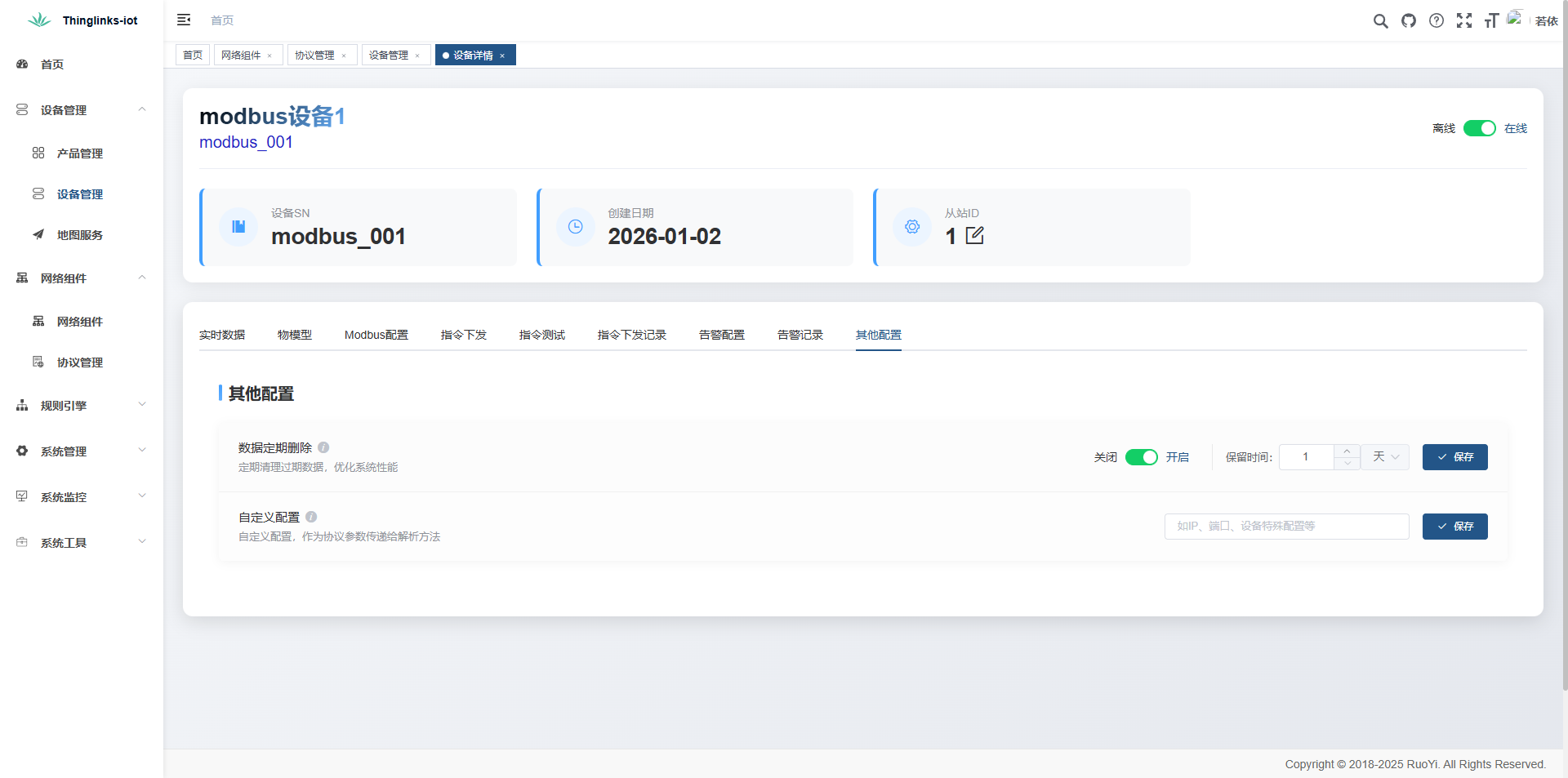Open the font size layout icon
This screenshot has height=778, width=1568.
tap(1491, 21)
